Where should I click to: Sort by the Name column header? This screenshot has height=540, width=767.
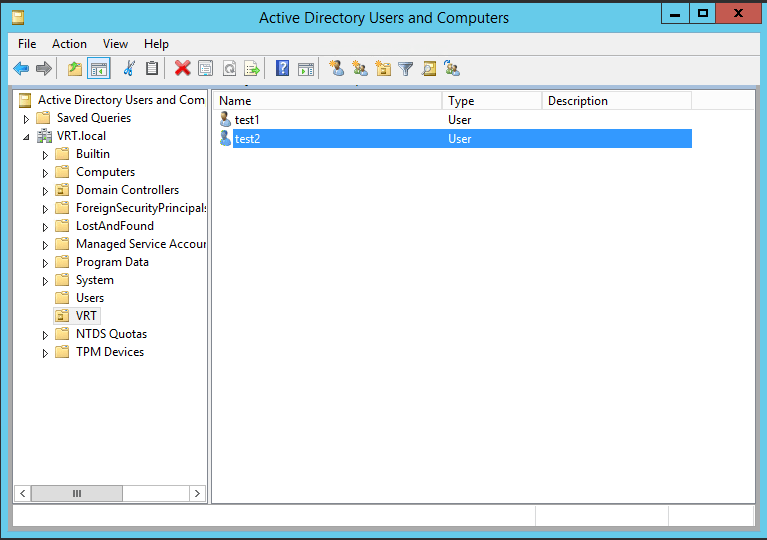coord(328,101)
